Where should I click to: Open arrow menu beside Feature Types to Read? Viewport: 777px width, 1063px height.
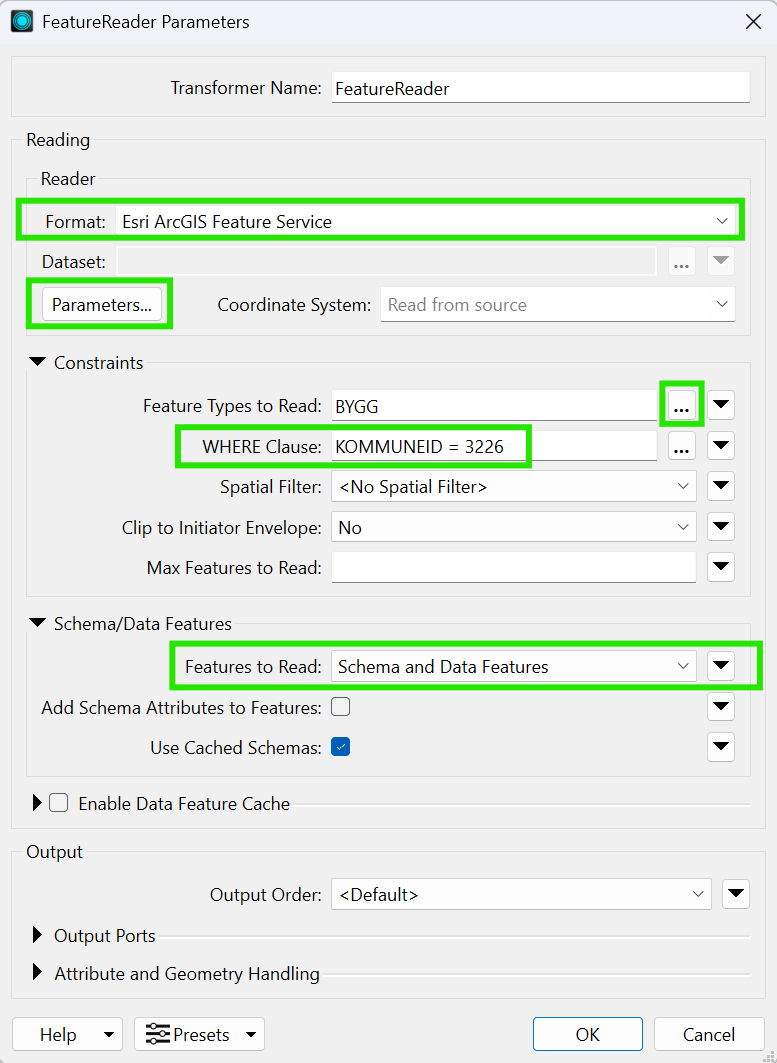tap(721, 405)
